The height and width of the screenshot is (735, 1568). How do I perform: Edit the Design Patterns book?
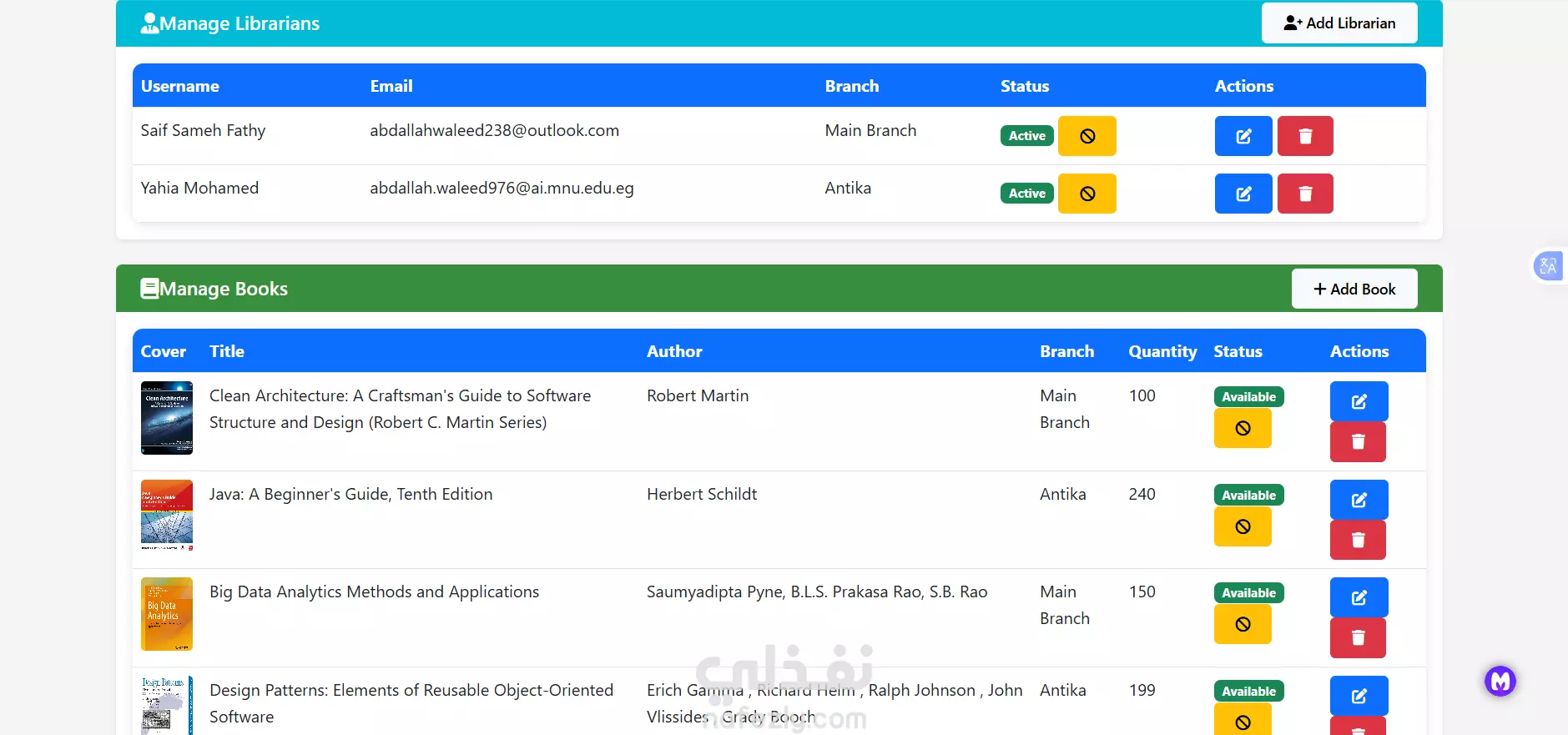click(x=1359, y=696)
